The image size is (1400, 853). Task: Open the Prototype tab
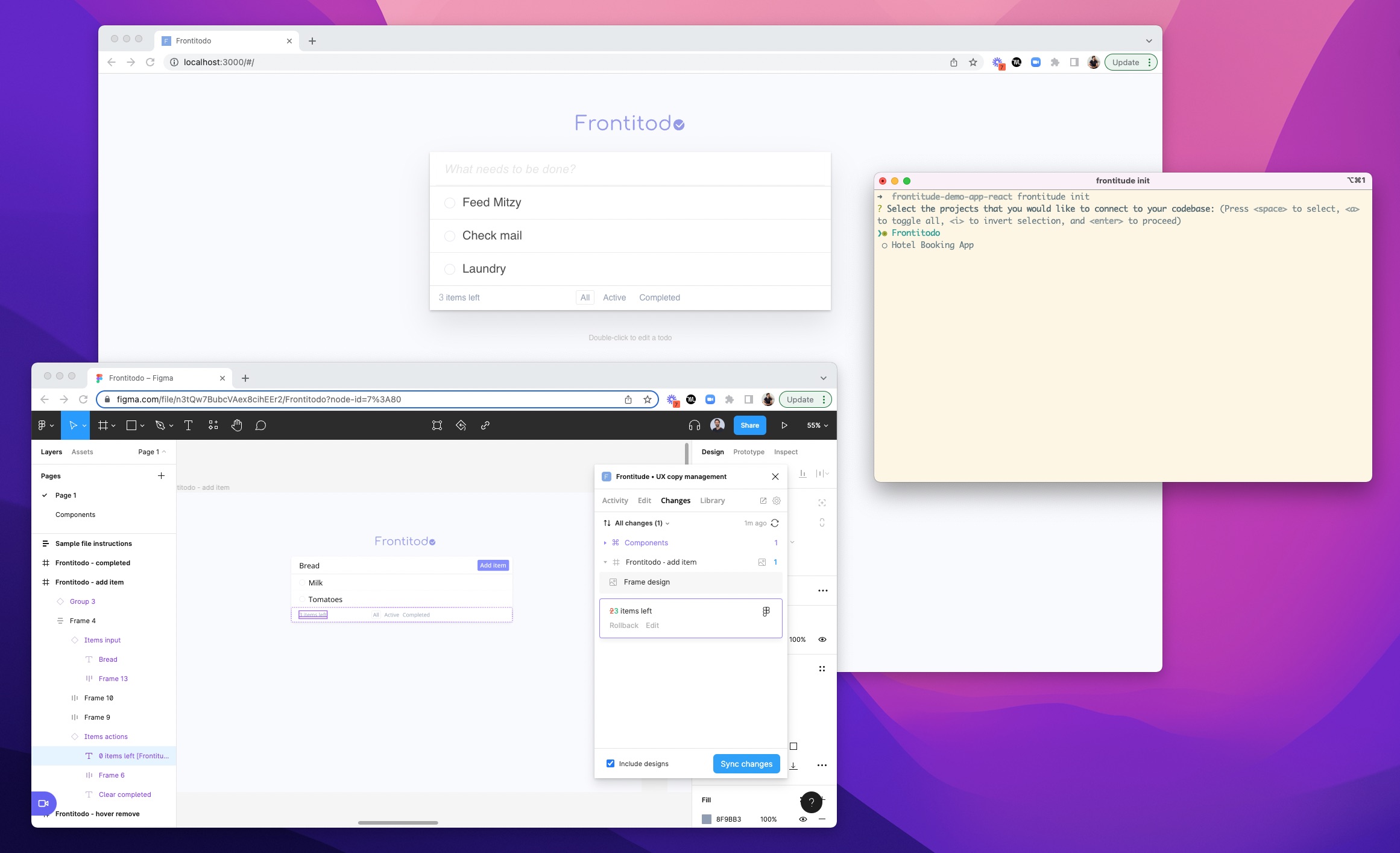tap(748, 452)
